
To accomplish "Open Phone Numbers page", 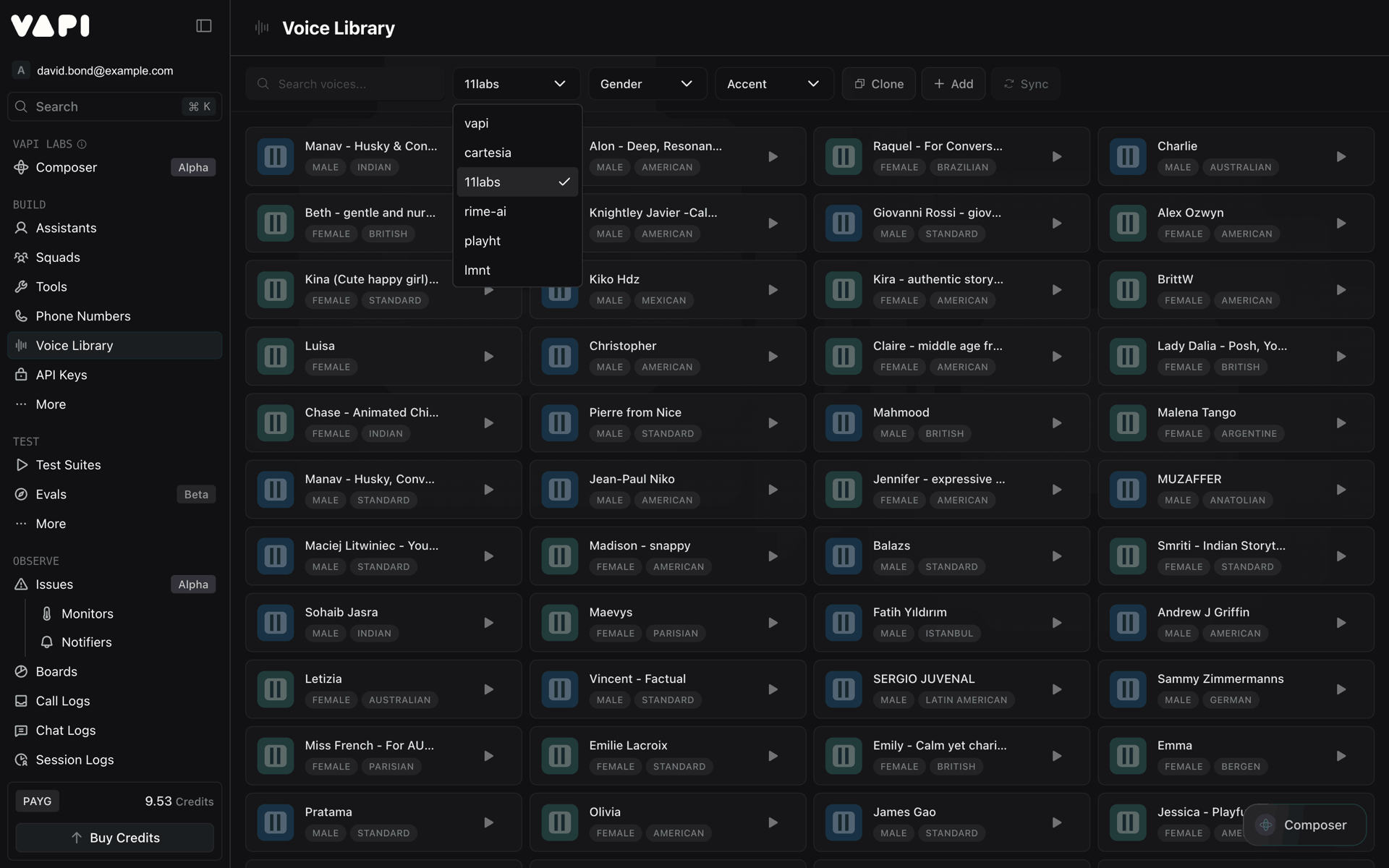I will (x=115, y=316).
